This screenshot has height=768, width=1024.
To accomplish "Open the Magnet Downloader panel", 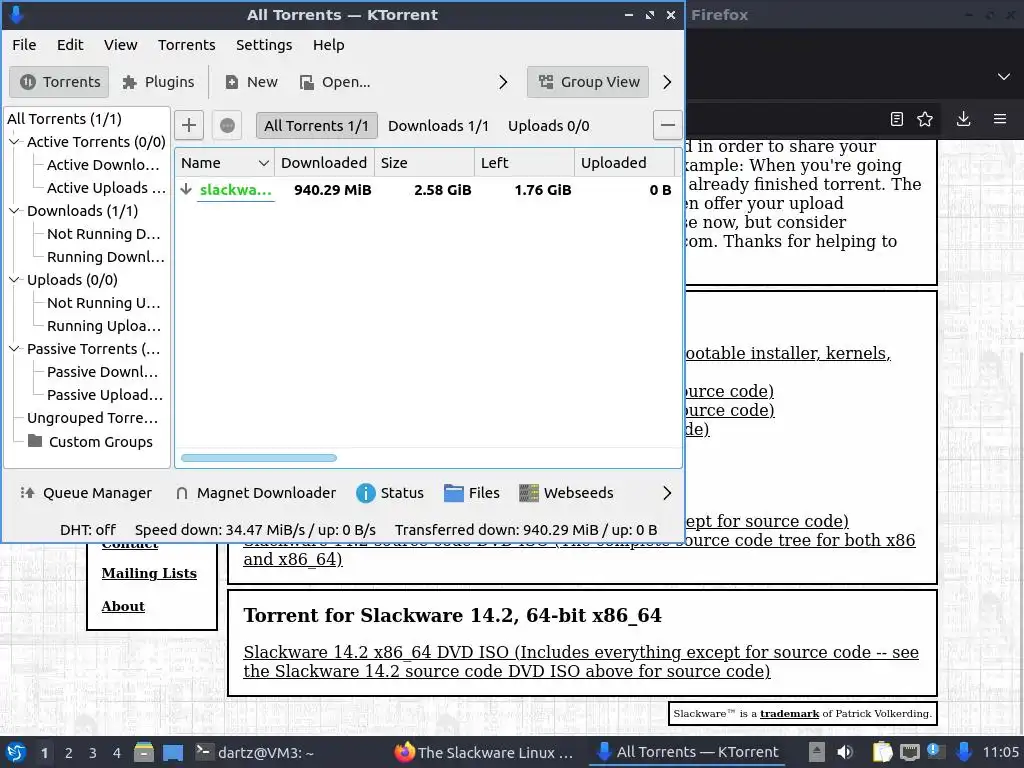I will 256,493.
